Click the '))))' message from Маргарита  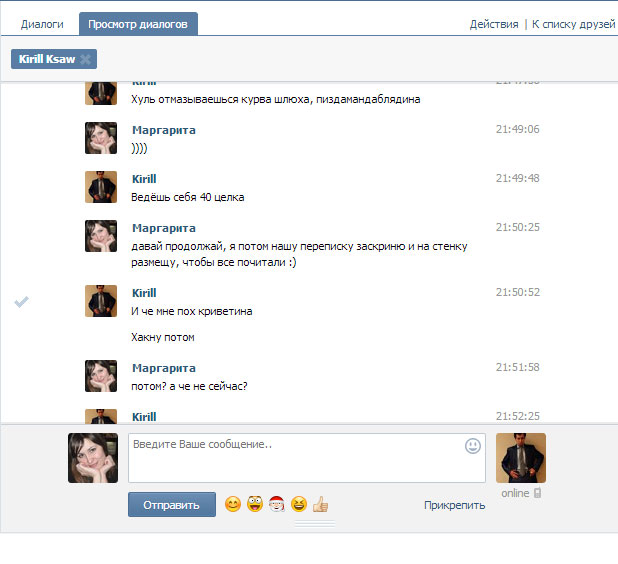139,148
